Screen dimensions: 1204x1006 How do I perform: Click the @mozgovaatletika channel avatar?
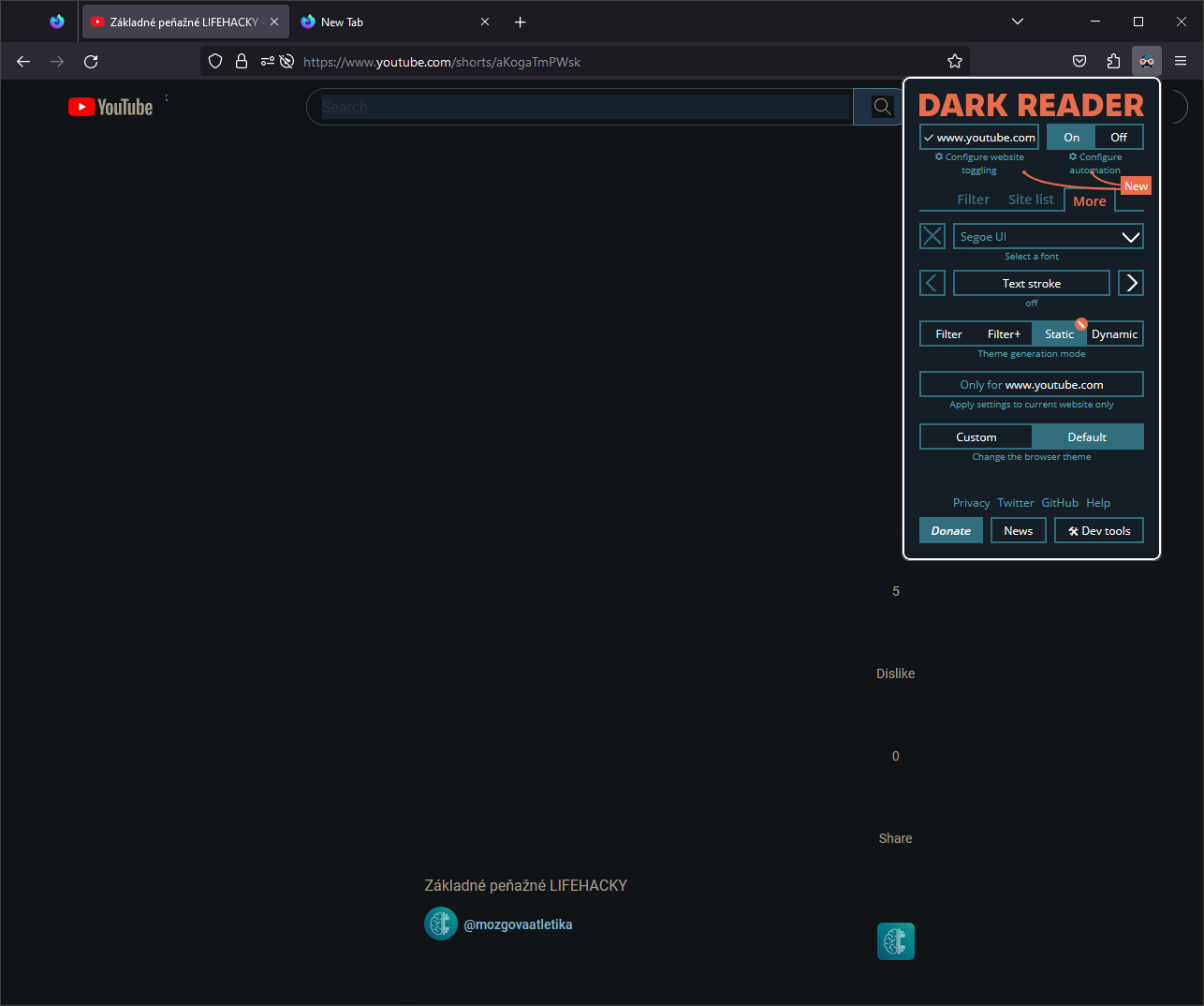pyautogui.click(x=440, y=924)
